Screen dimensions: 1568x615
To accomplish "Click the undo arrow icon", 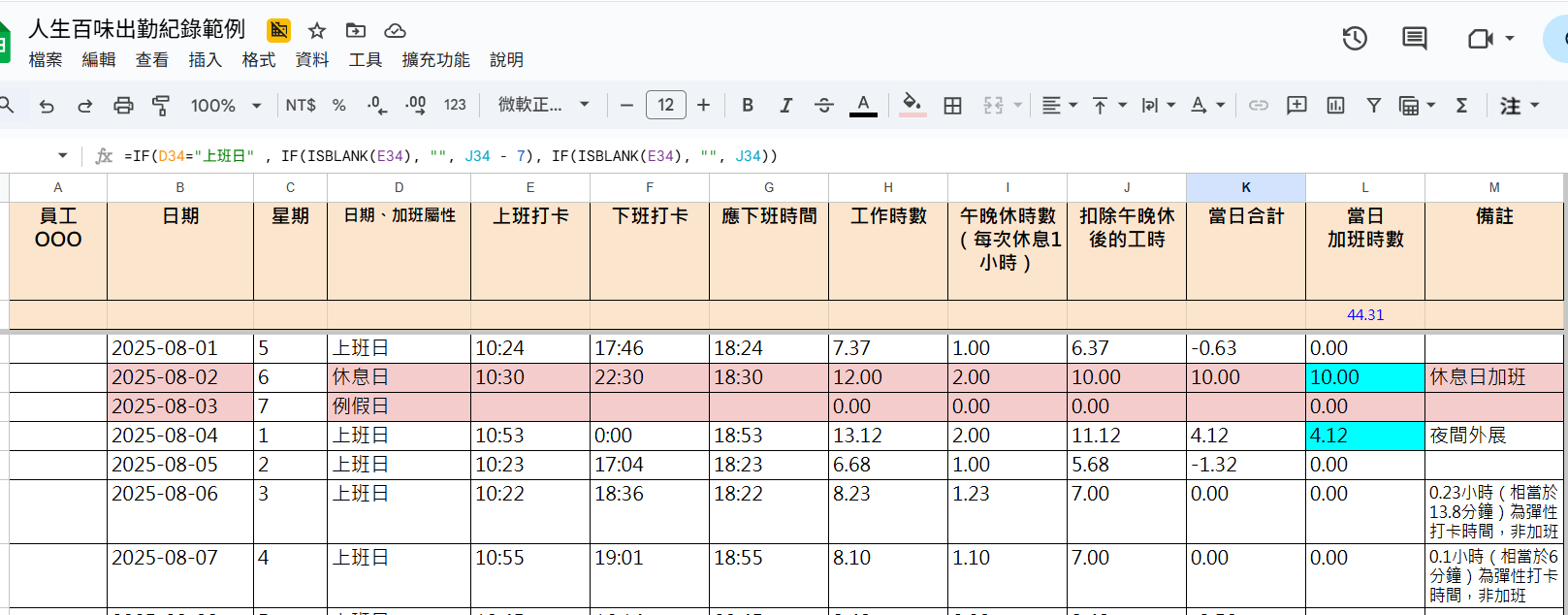I will pyautogui.click(x=47, y=106).
